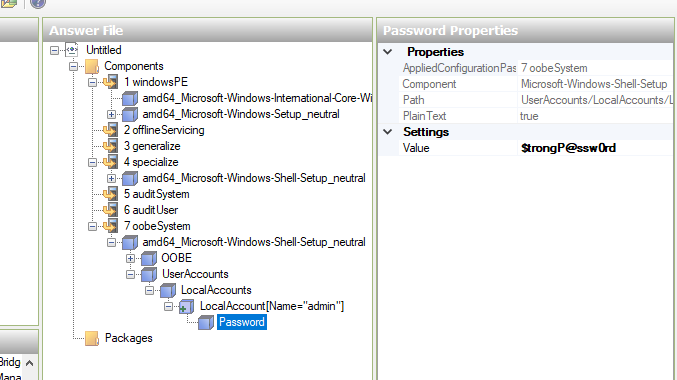Click the Value field $trongP@ssw0rd

click(x=596, y=148)
